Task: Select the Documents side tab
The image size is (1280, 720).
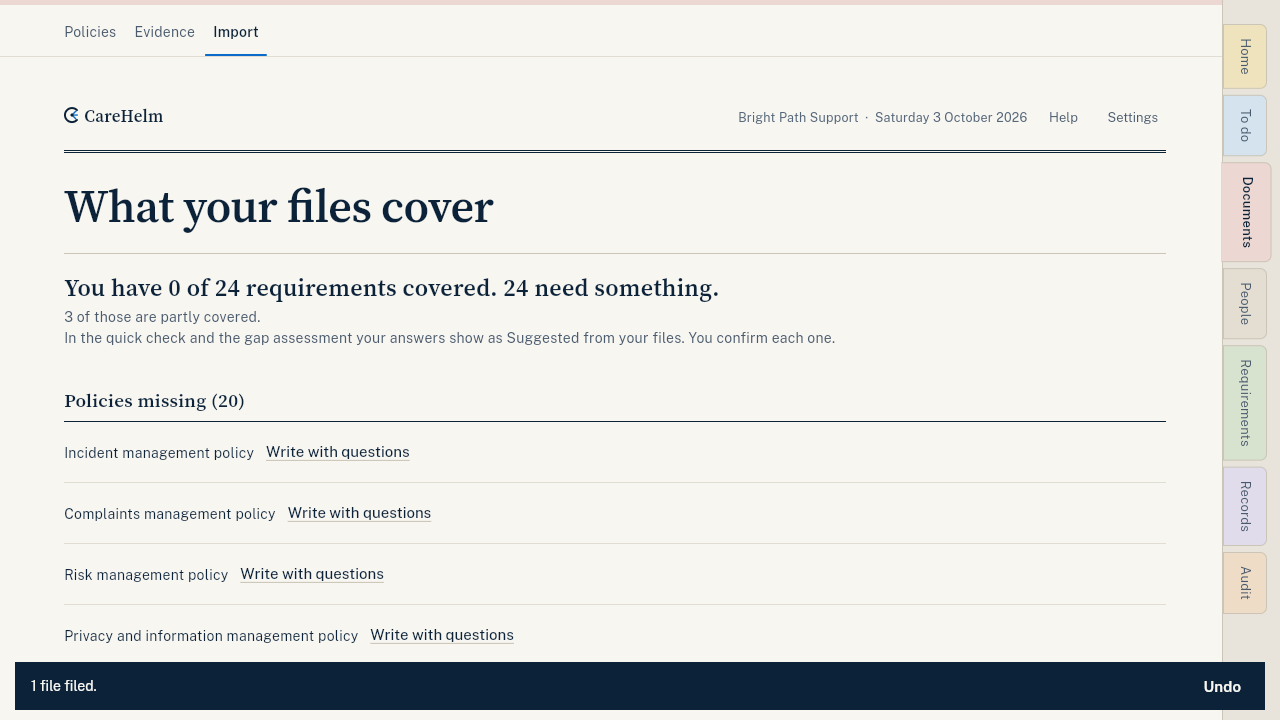Action: pos(1246,212)
